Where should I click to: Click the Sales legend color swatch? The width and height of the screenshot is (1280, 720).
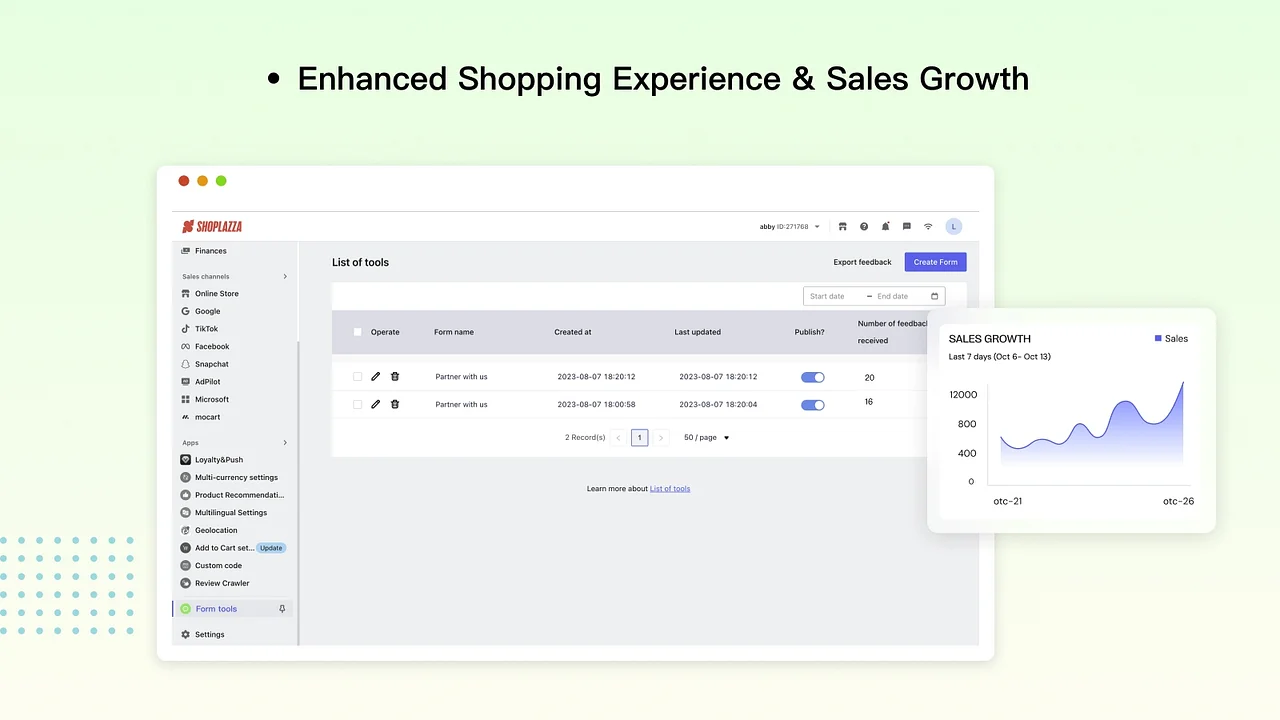(1158, 339)
